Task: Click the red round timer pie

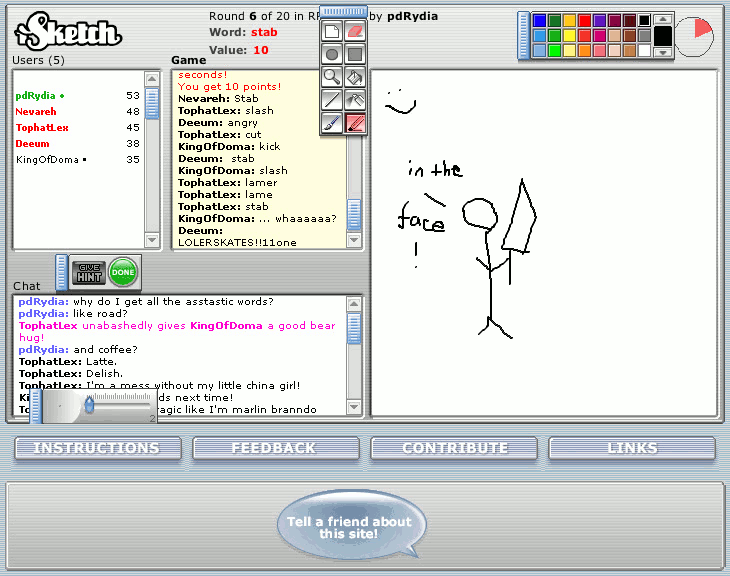Action: tap(694, 37)
